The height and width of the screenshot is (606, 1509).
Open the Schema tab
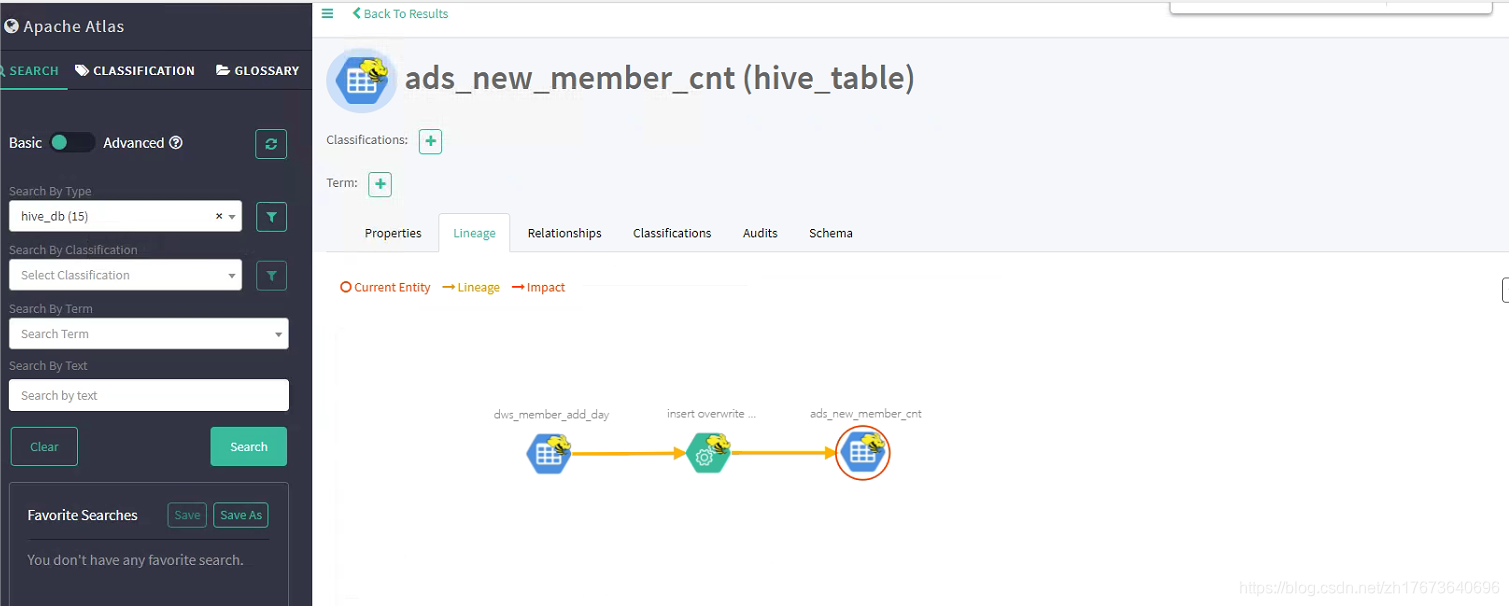(x=831, y=233)
